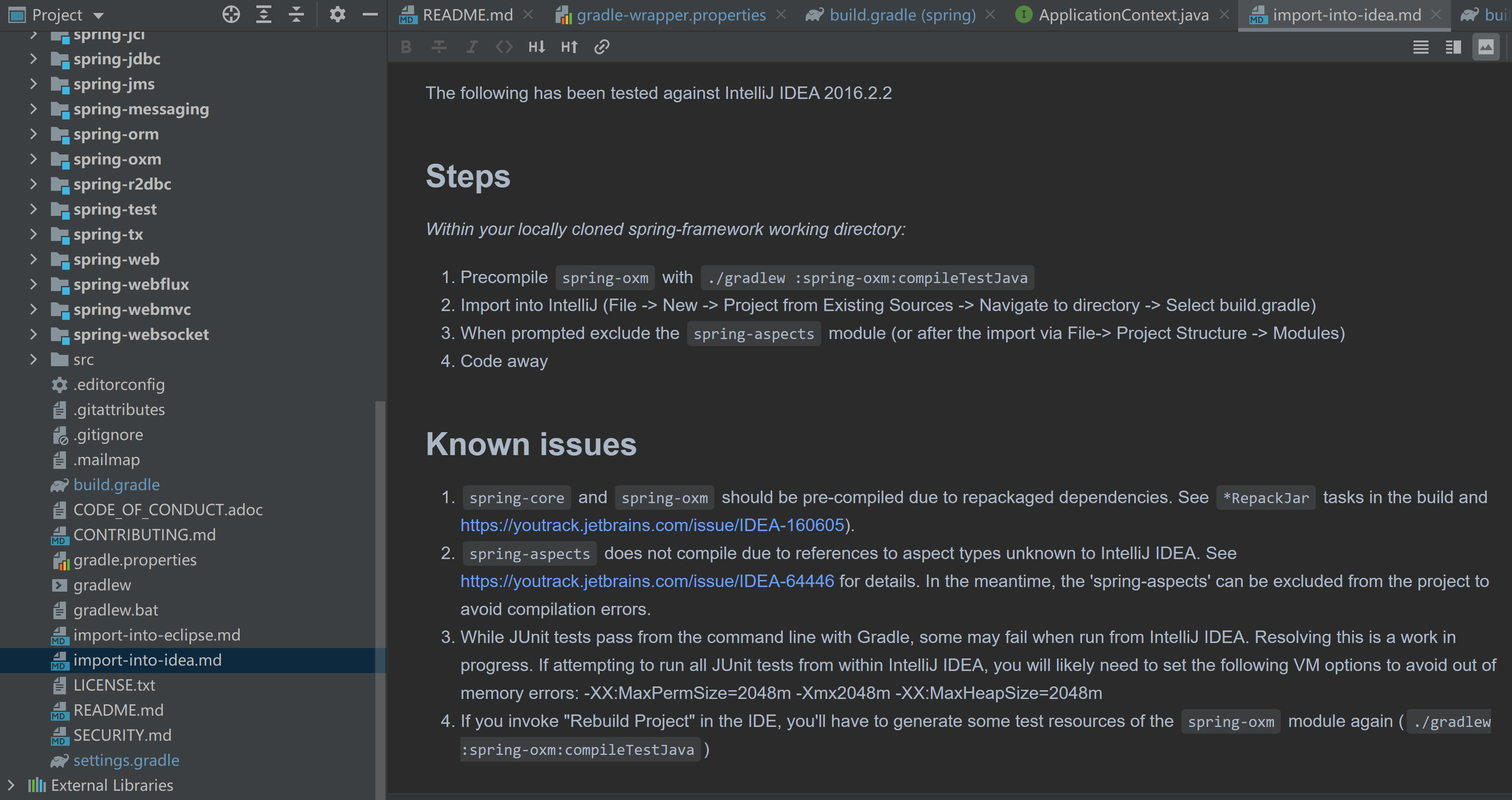
Task: Toggle bold markdown formatting
Action: pyautogui.click(x=406, y=47)
